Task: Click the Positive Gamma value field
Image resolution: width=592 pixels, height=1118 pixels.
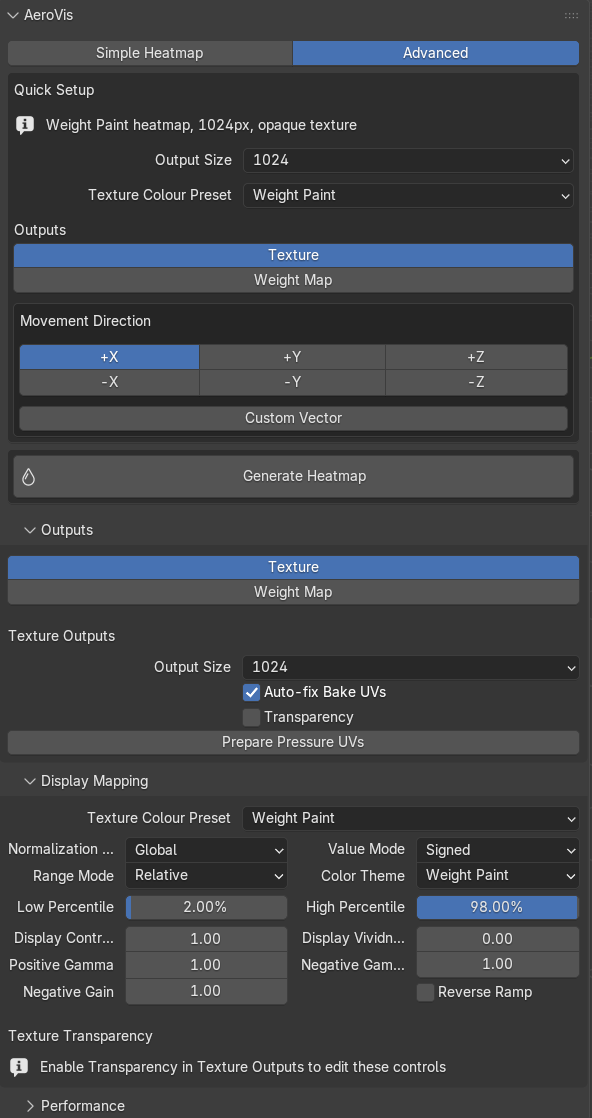Action: (206, 965)
